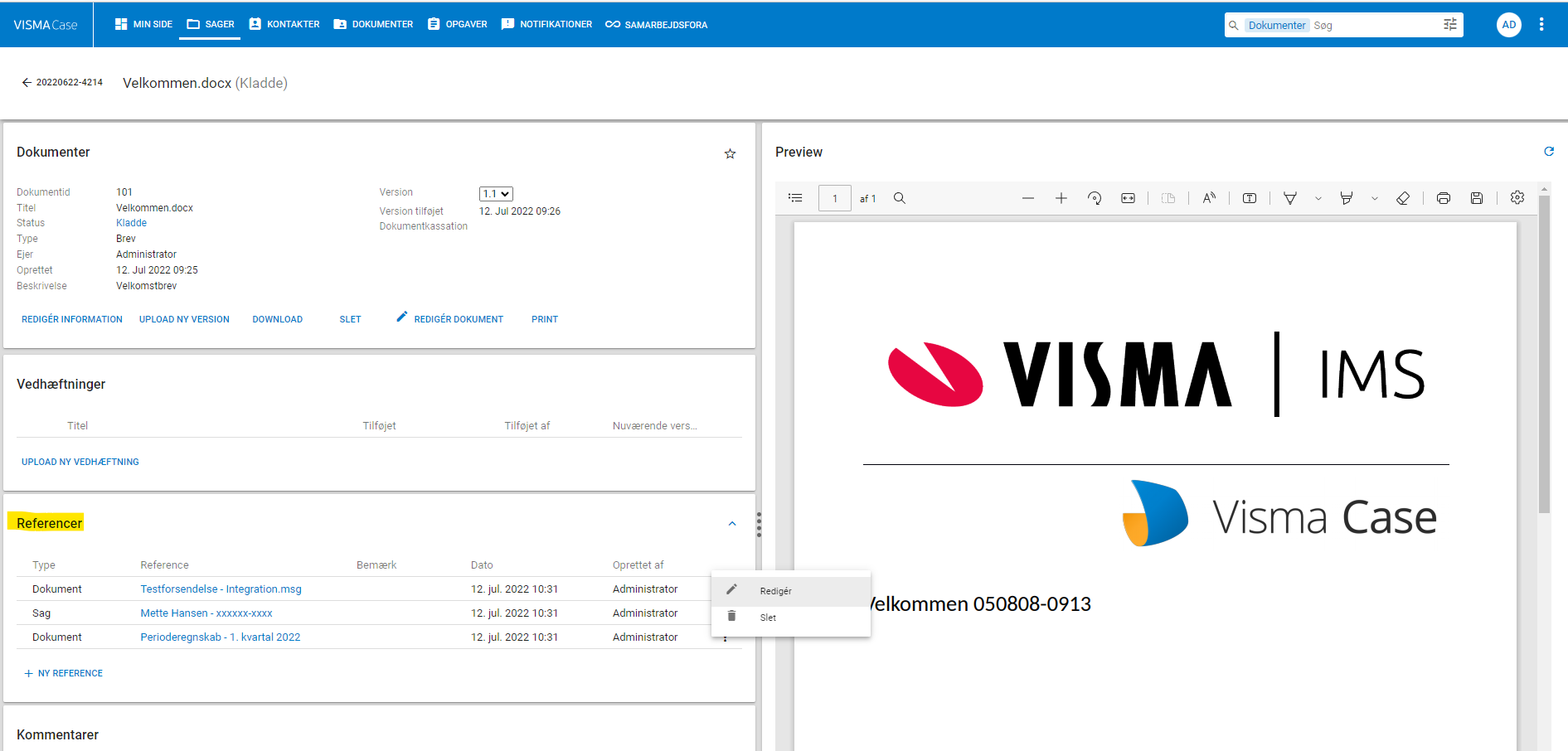Open the Perioderegnskab - 1. kvartal 2022 reference

(221, 637)
